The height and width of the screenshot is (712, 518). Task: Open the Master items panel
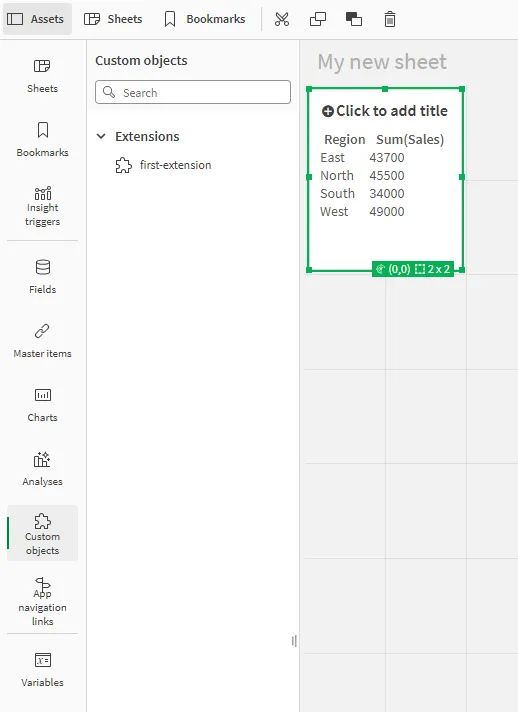pyautogui.click(x=43, y=341)
